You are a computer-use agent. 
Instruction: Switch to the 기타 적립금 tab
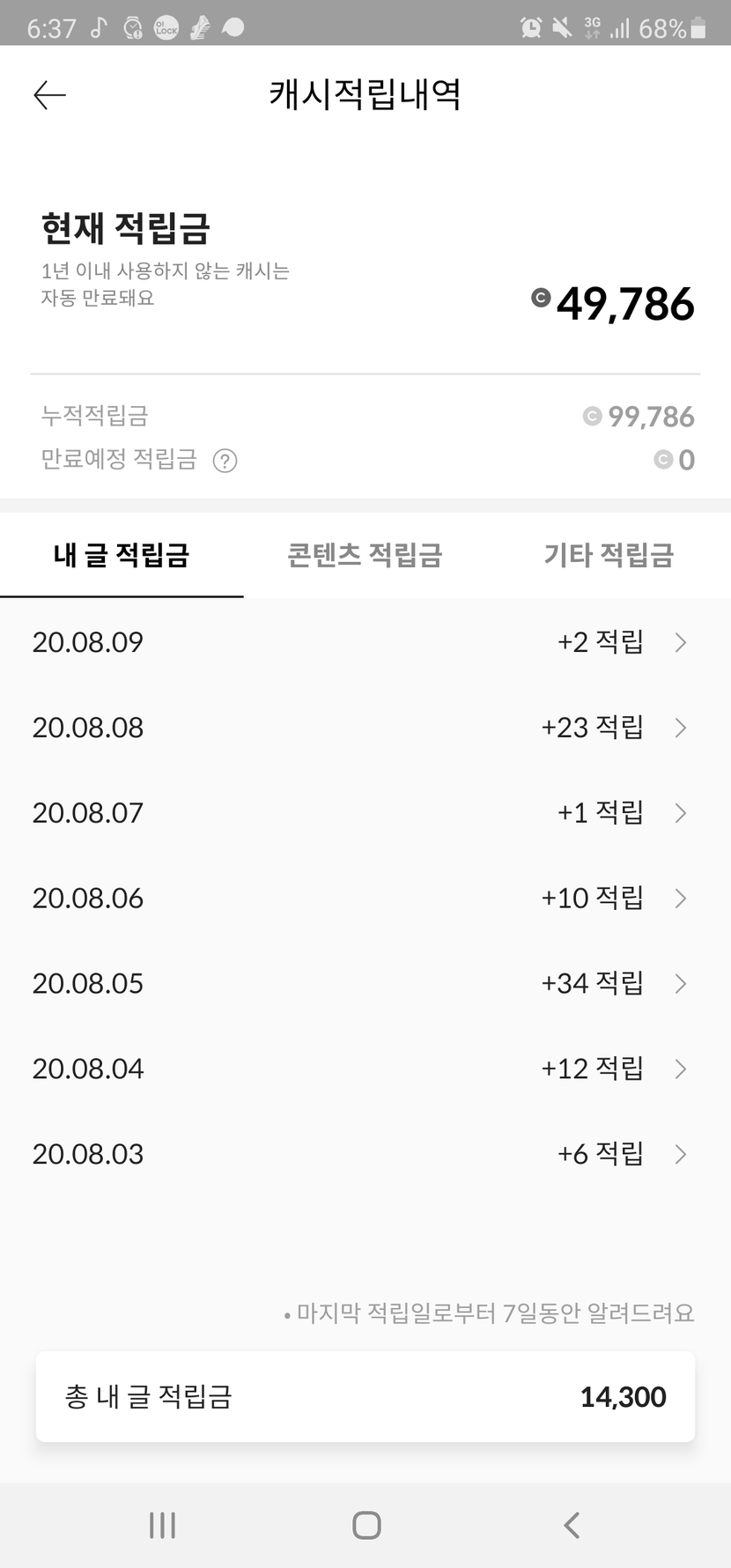click(609, 555)
